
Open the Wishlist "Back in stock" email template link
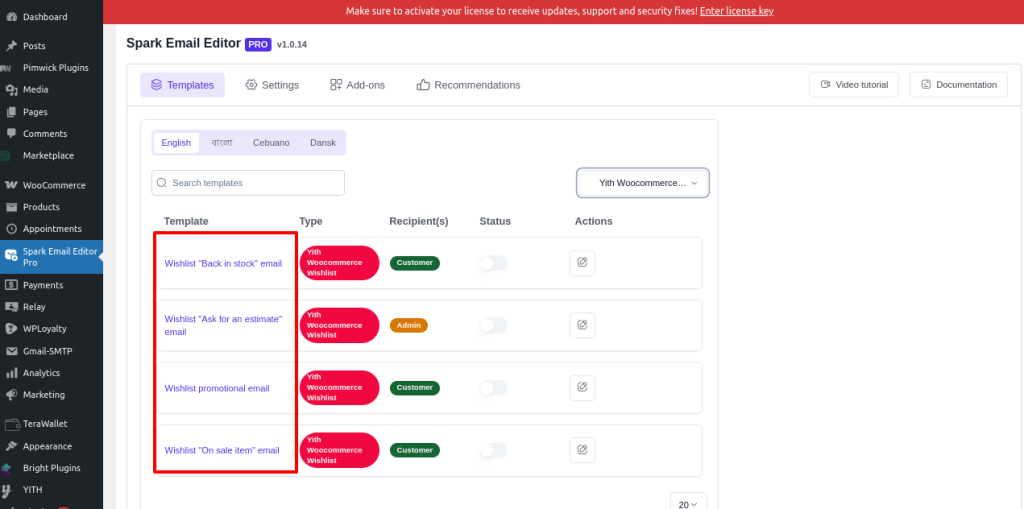[x=223, y=263]
